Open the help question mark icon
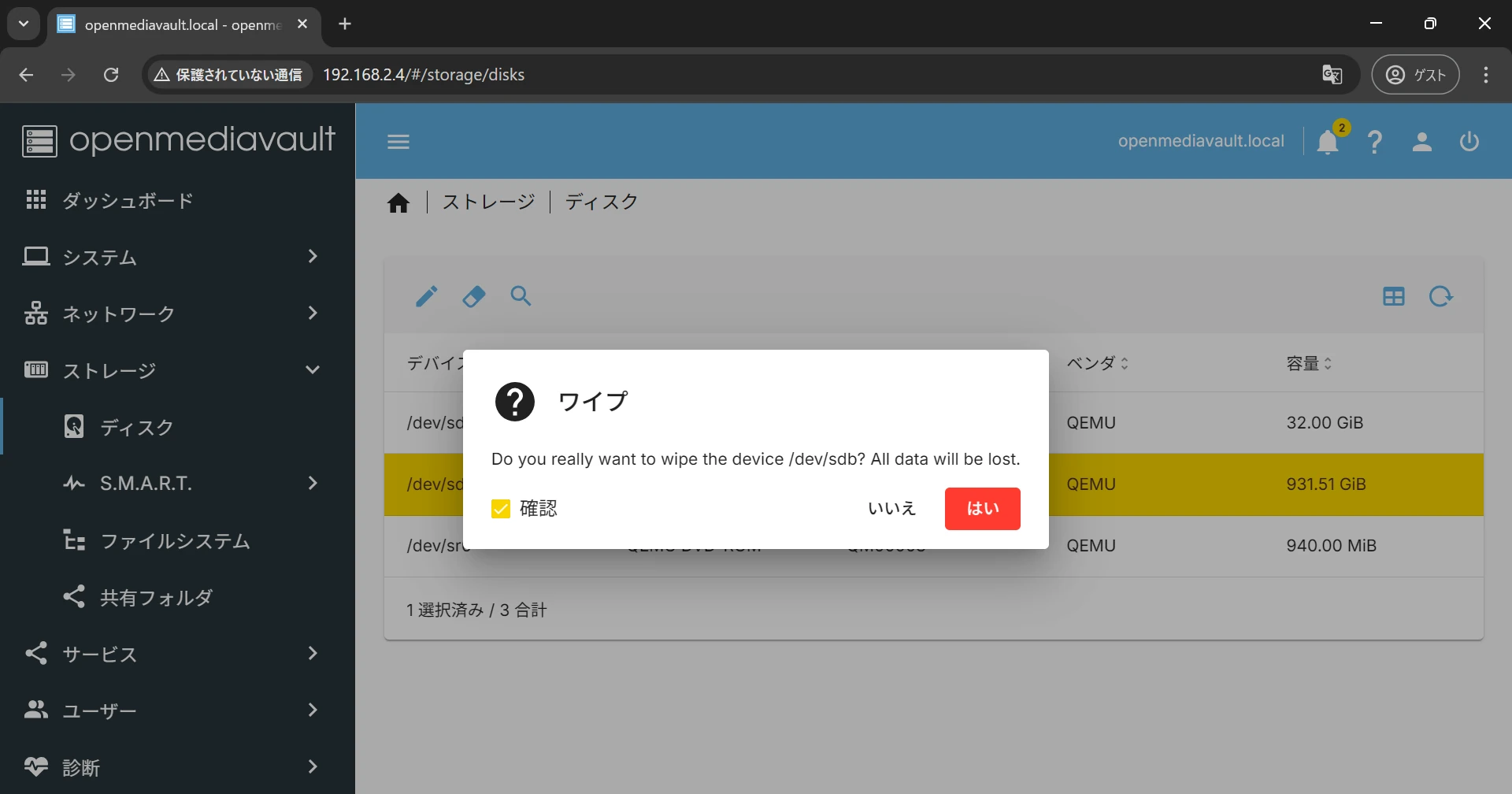The height and width of the screenshot is (794, 1512). coord(1375,142)
